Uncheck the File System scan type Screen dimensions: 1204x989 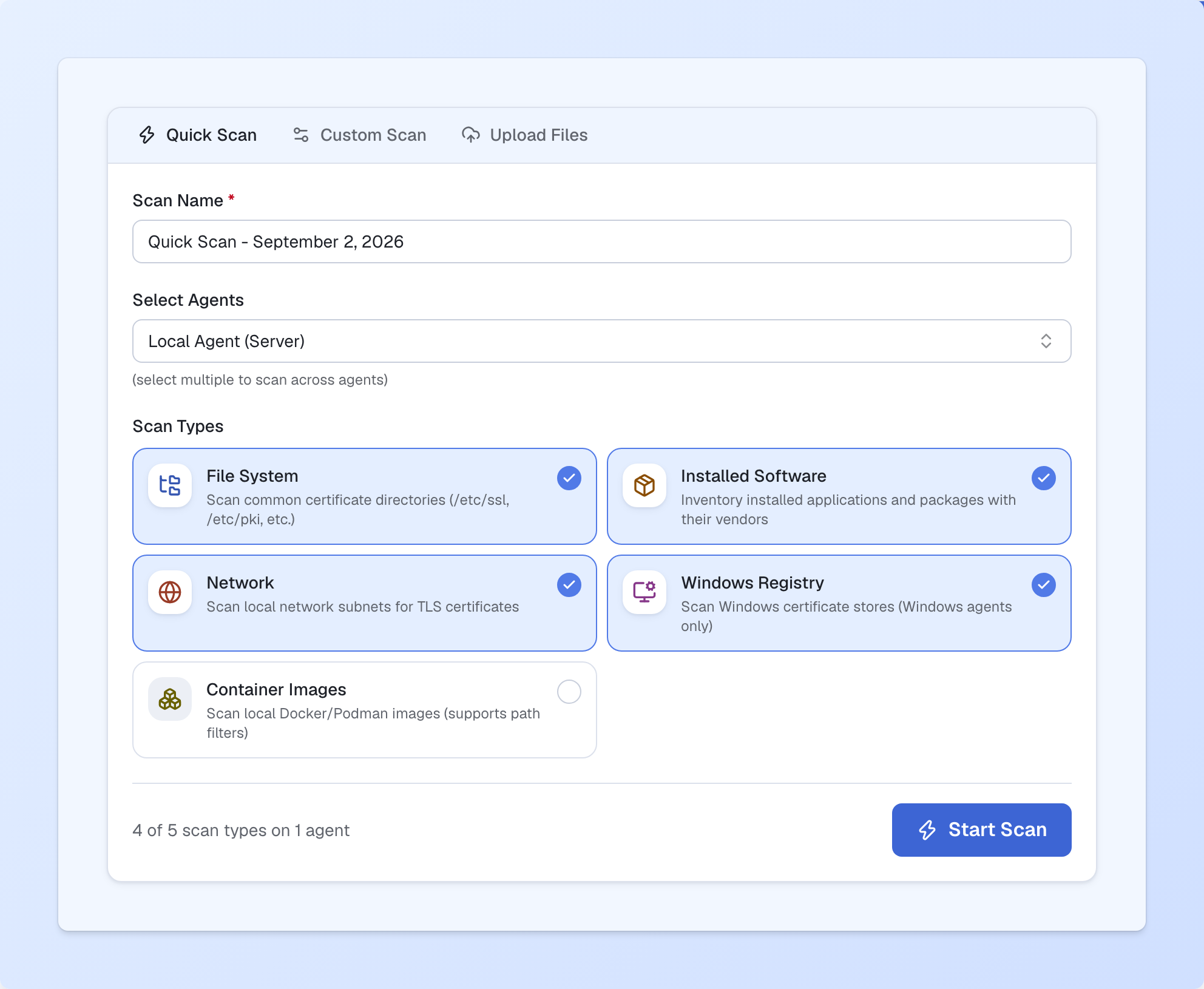click(569, 478)
